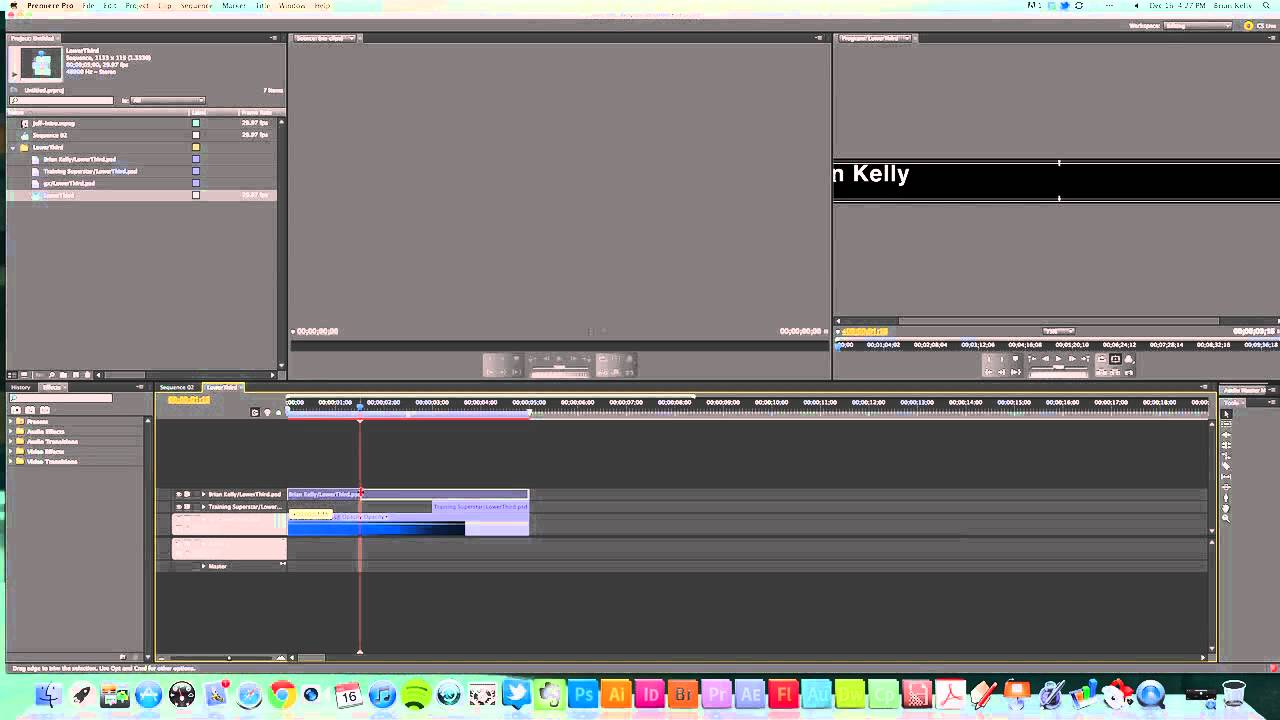Toggle Snap in the timeline header
The image size is (1280, 720).
point(255,412)
